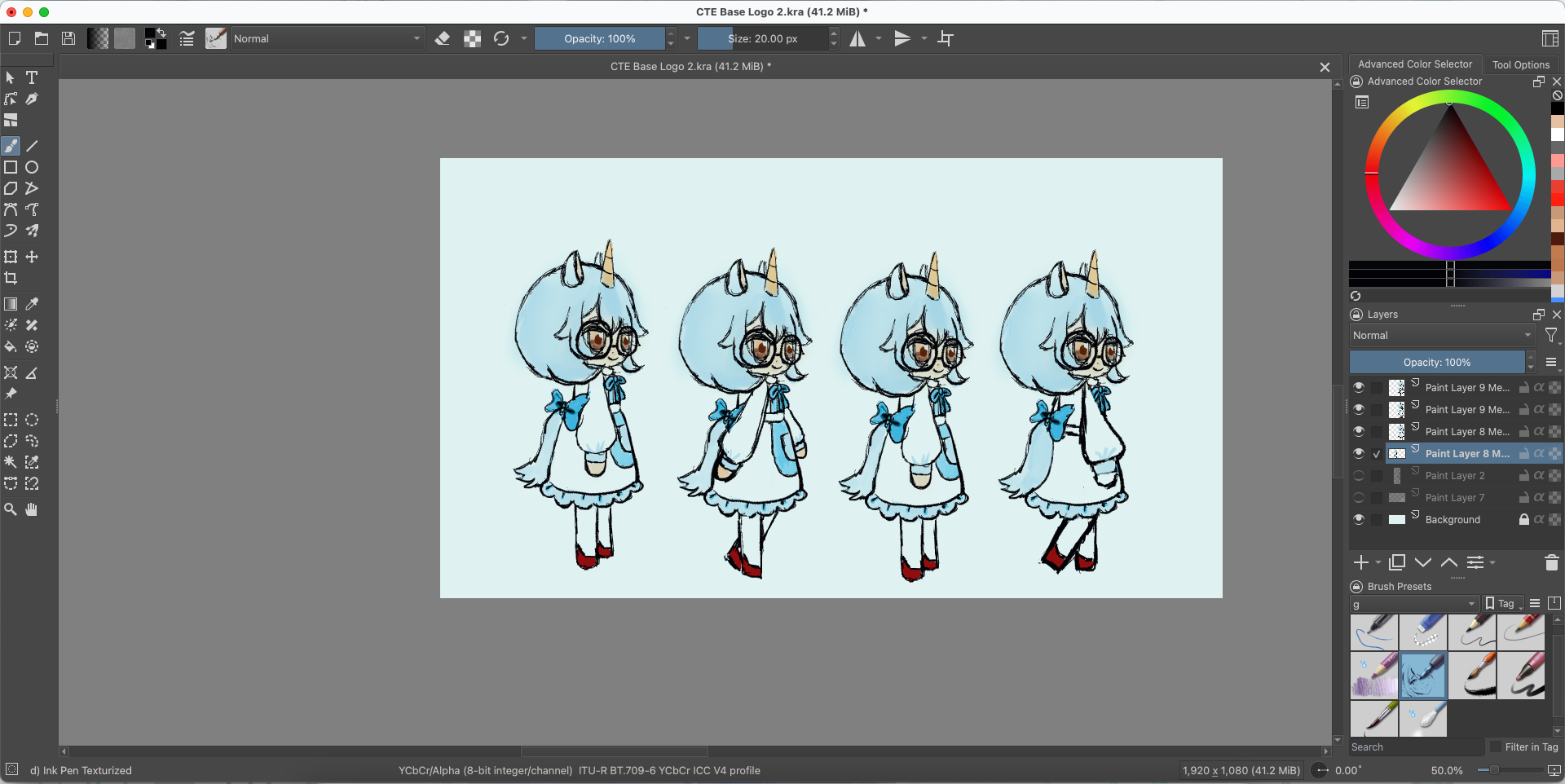Toggle eraser mode in top toolbar
The height and width of the screenshot is (784, 1565).
click(443, 38)
